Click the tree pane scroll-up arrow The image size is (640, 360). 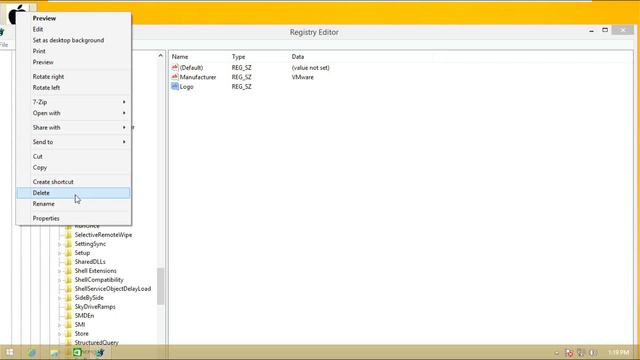tap(160, 56)
